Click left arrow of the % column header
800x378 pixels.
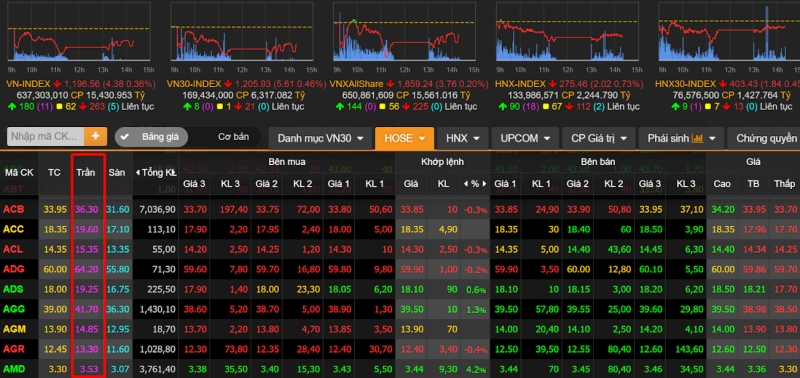point(466,184)
